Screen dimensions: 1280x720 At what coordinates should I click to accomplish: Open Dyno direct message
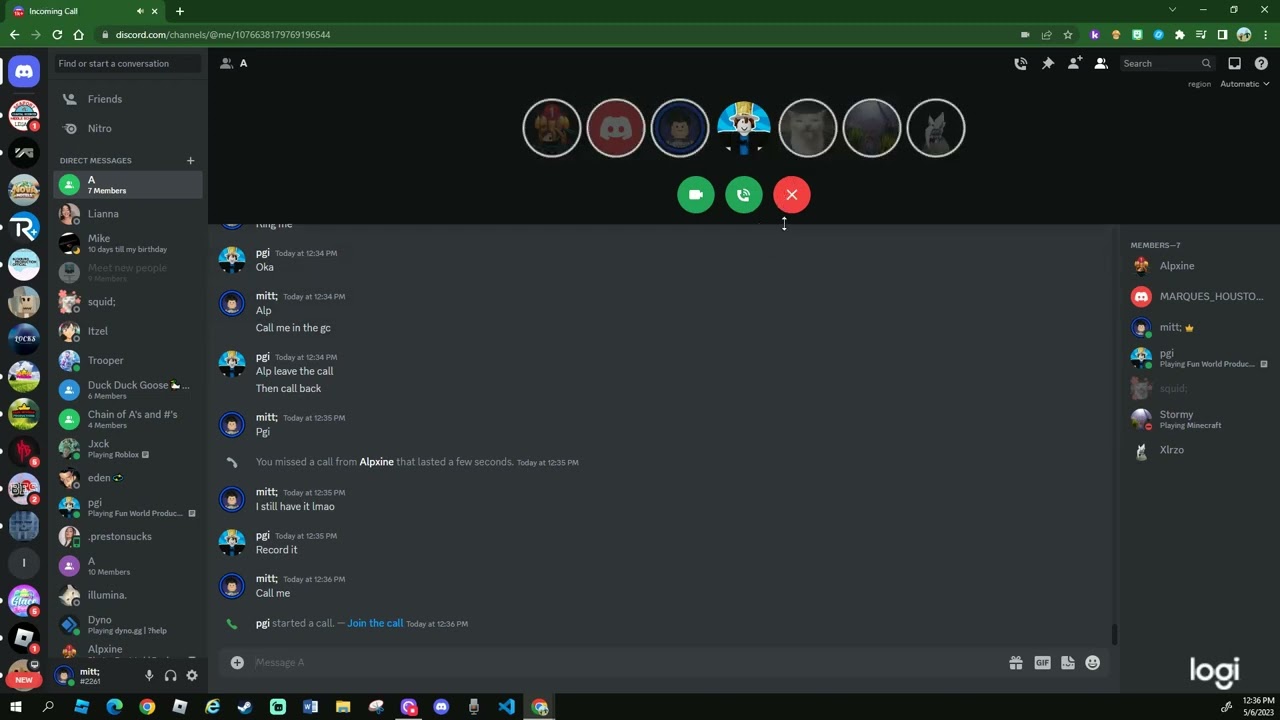(128, 624)
